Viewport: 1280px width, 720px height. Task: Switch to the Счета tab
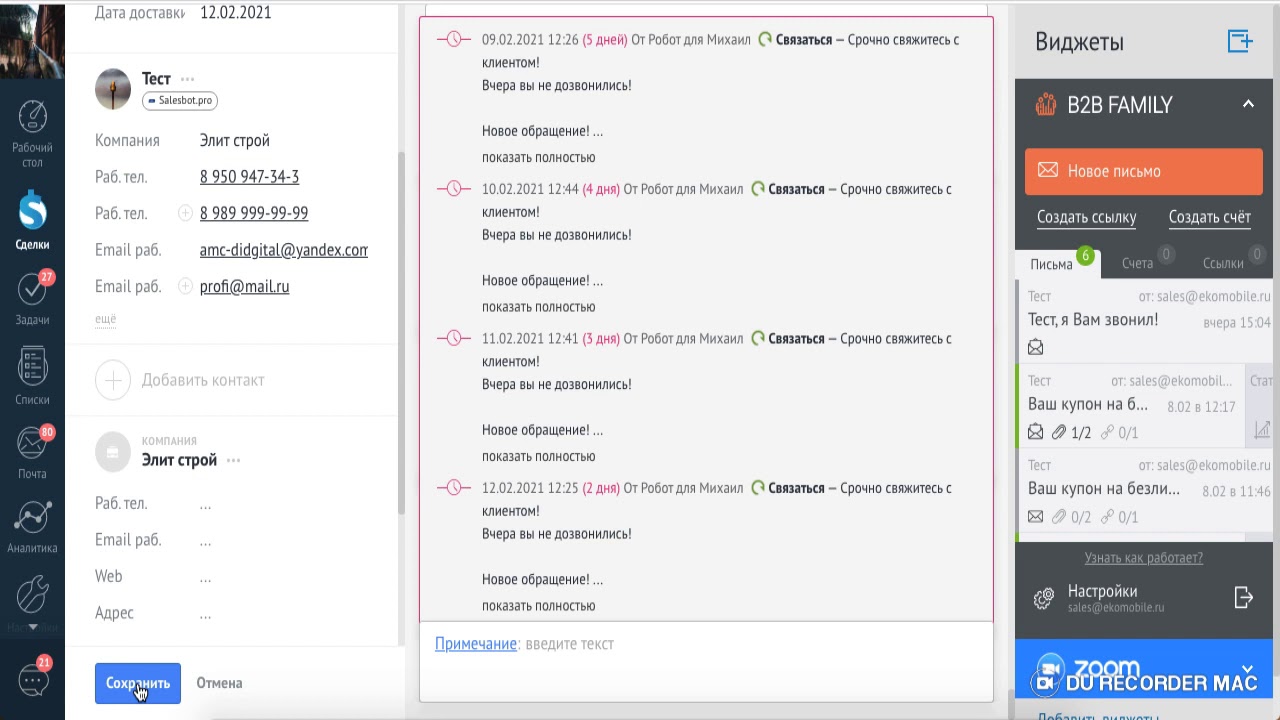pos(1137,263)
